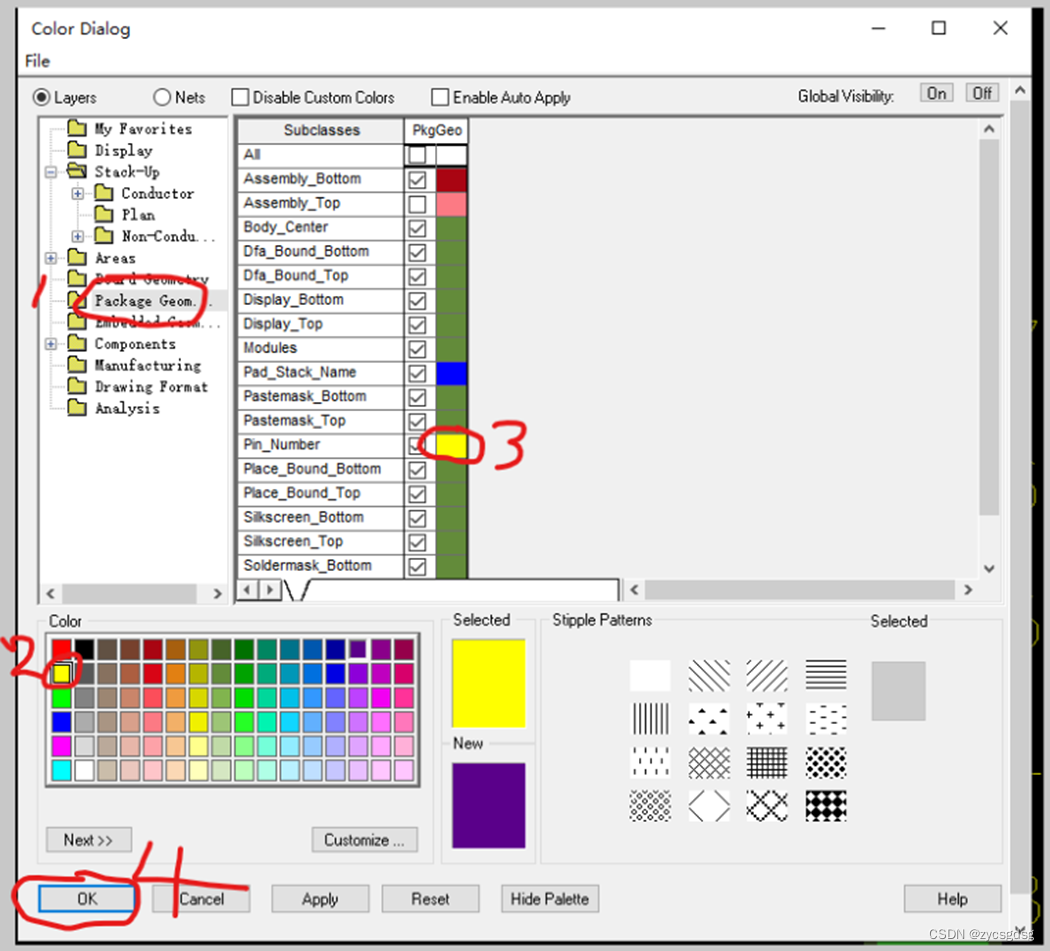Pick the vertical lines stipple pattern

point(650,718)
